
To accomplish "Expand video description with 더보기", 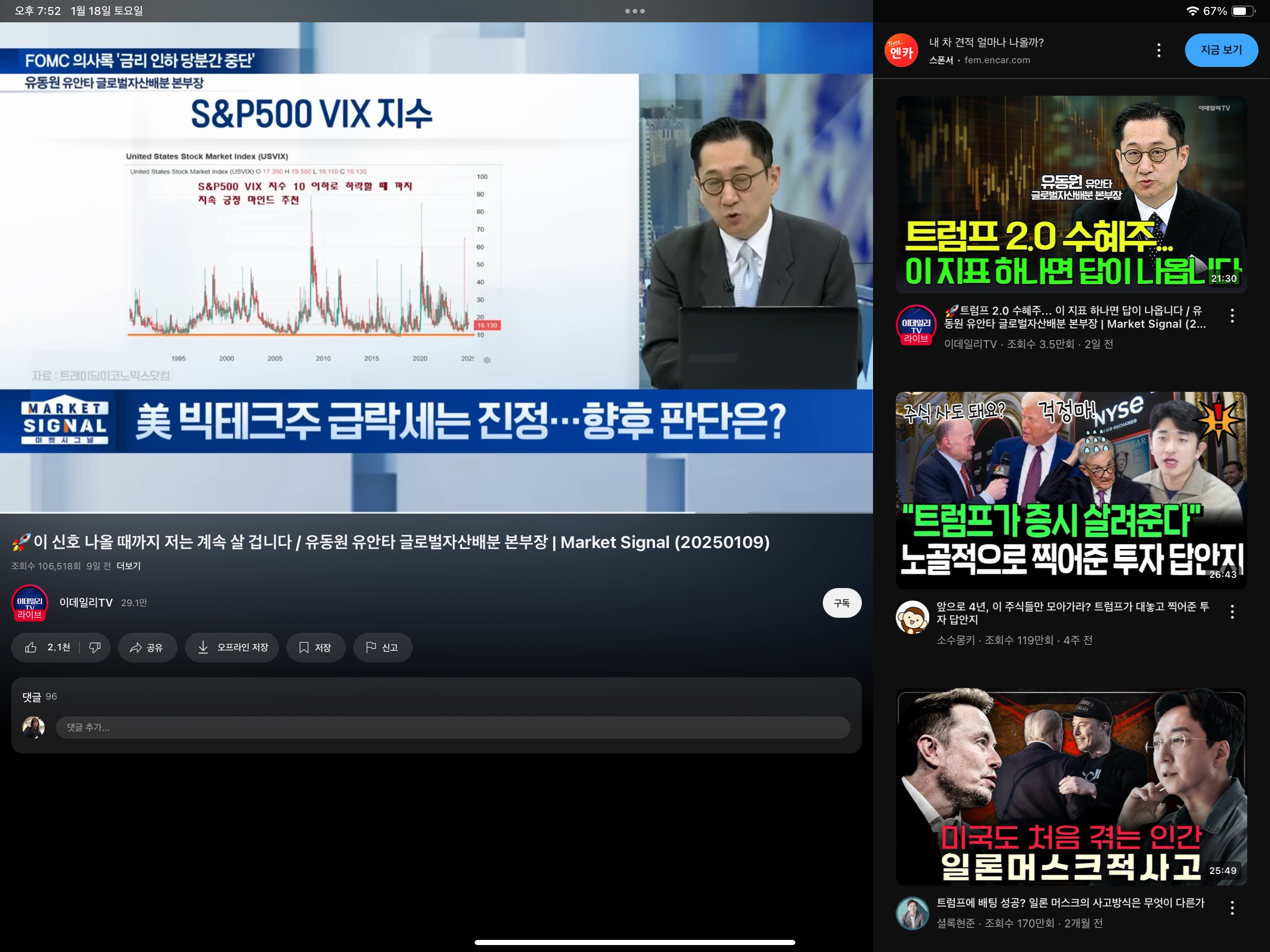I will point(129,566).
